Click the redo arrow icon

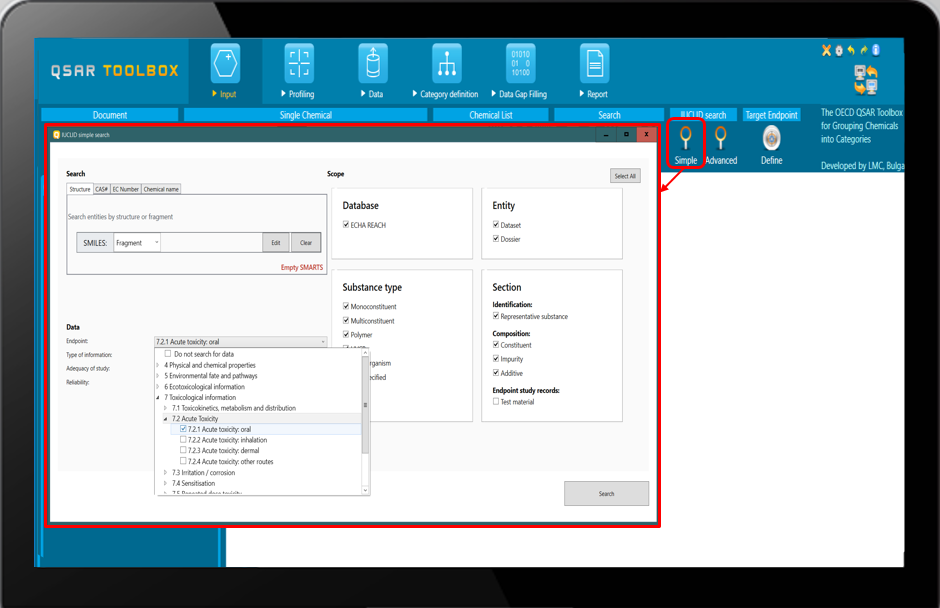pos(864,51)
